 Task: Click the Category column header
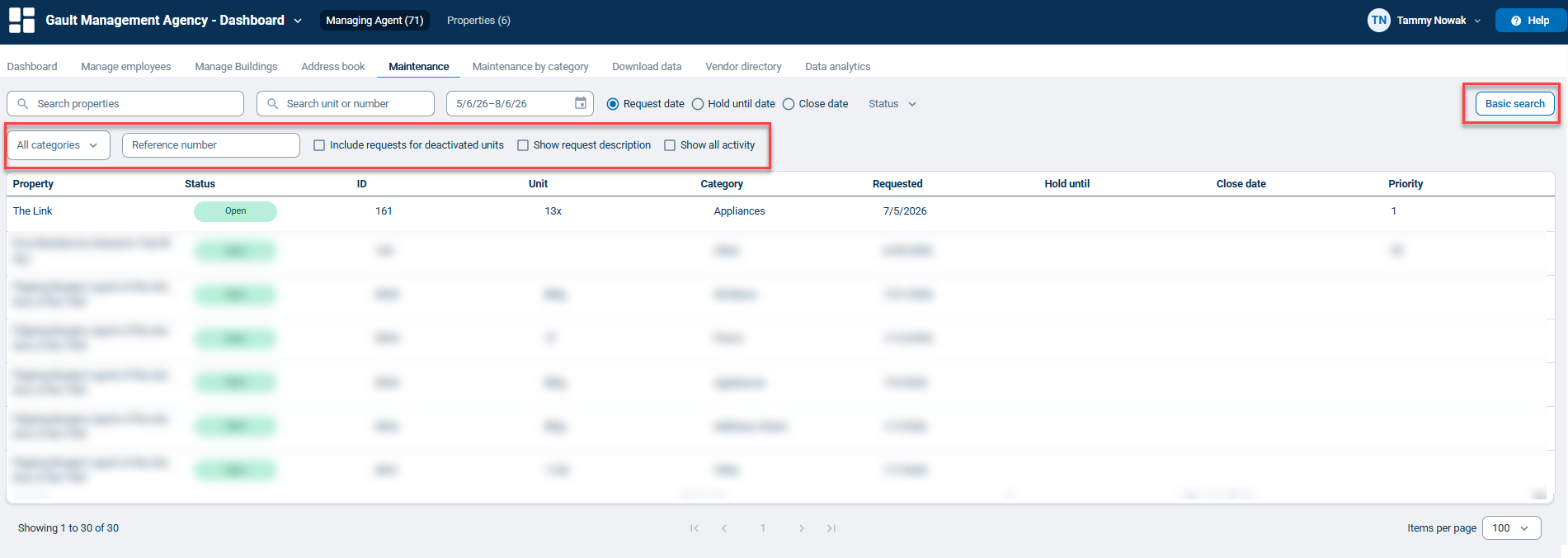click(x=722, y=184)
